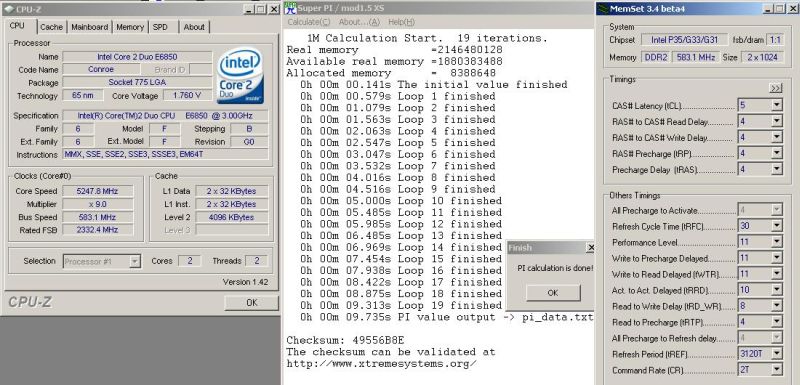Minimize the MemSet window
Screen dimensions: 800x385
(768, 9)
